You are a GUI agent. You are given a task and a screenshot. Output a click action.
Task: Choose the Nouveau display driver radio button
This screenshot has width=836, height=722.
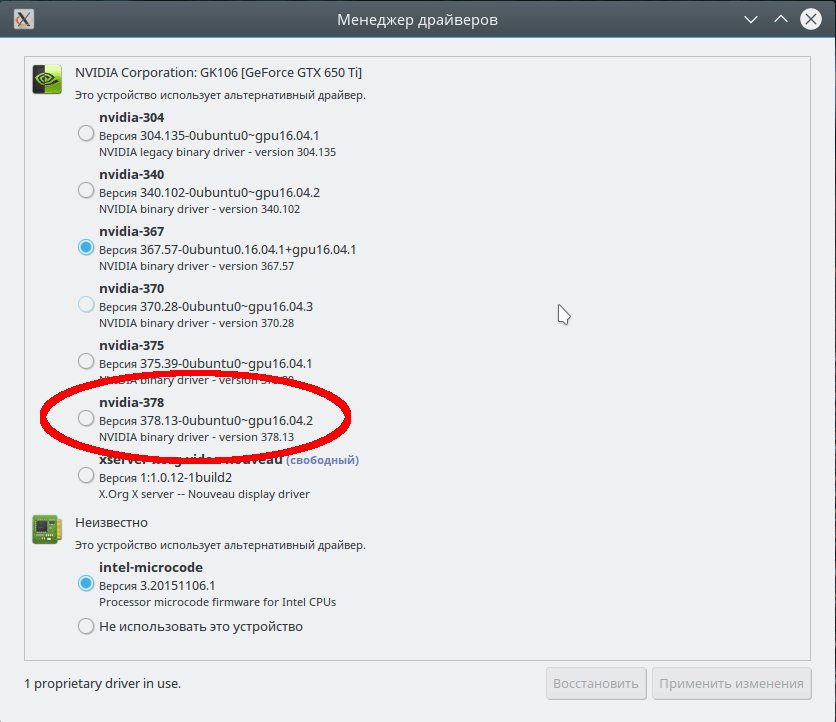click(86, 476)
